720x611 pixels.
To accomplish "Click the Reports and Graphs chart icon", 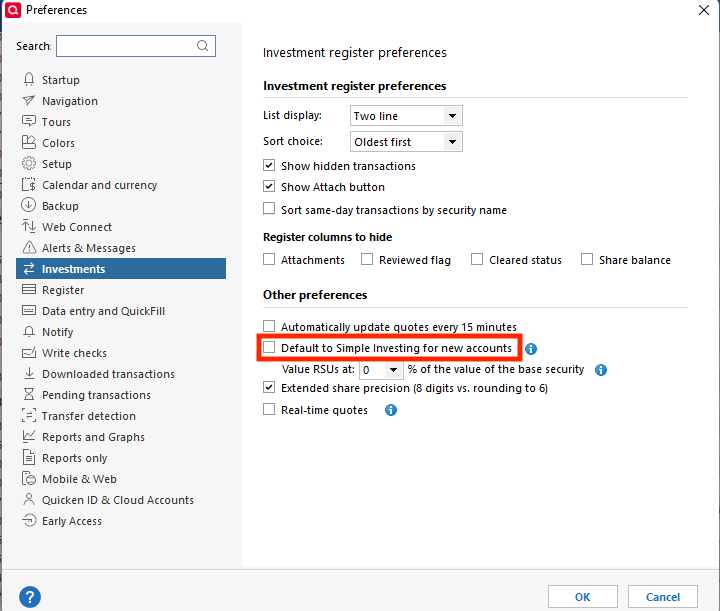I will coord(29,436).
